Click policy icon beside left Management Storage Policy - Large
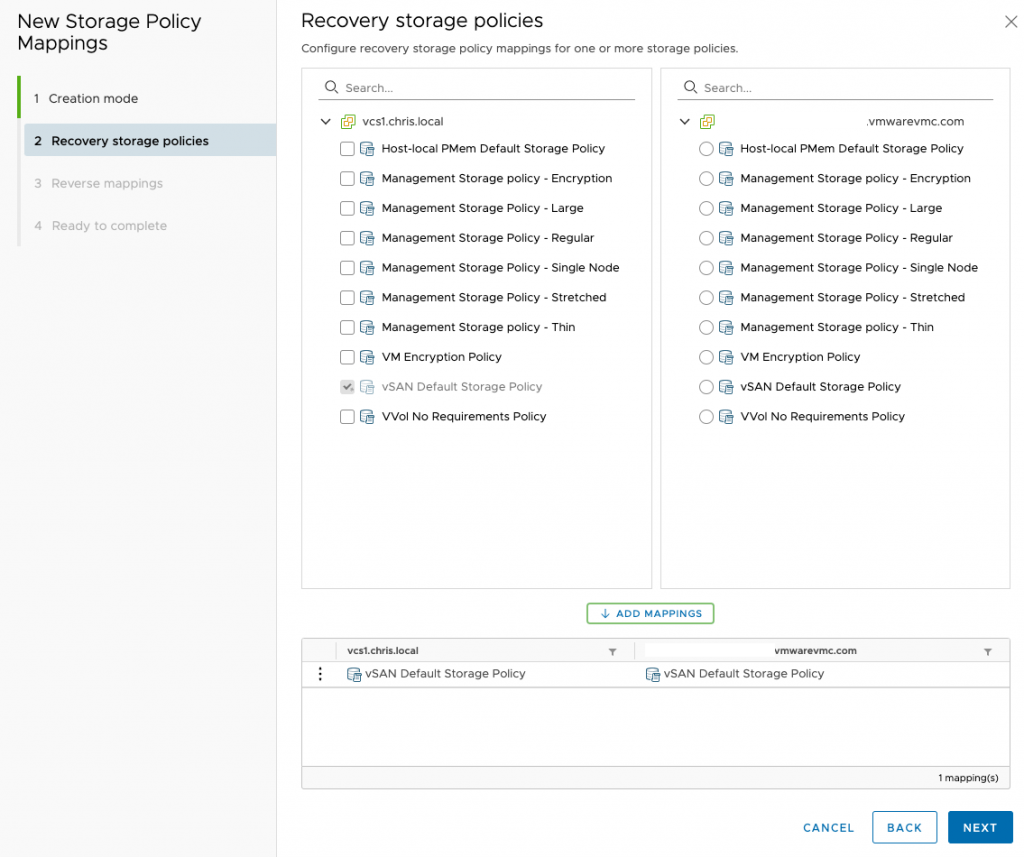The image size is (1024, 857). point(367,208)
